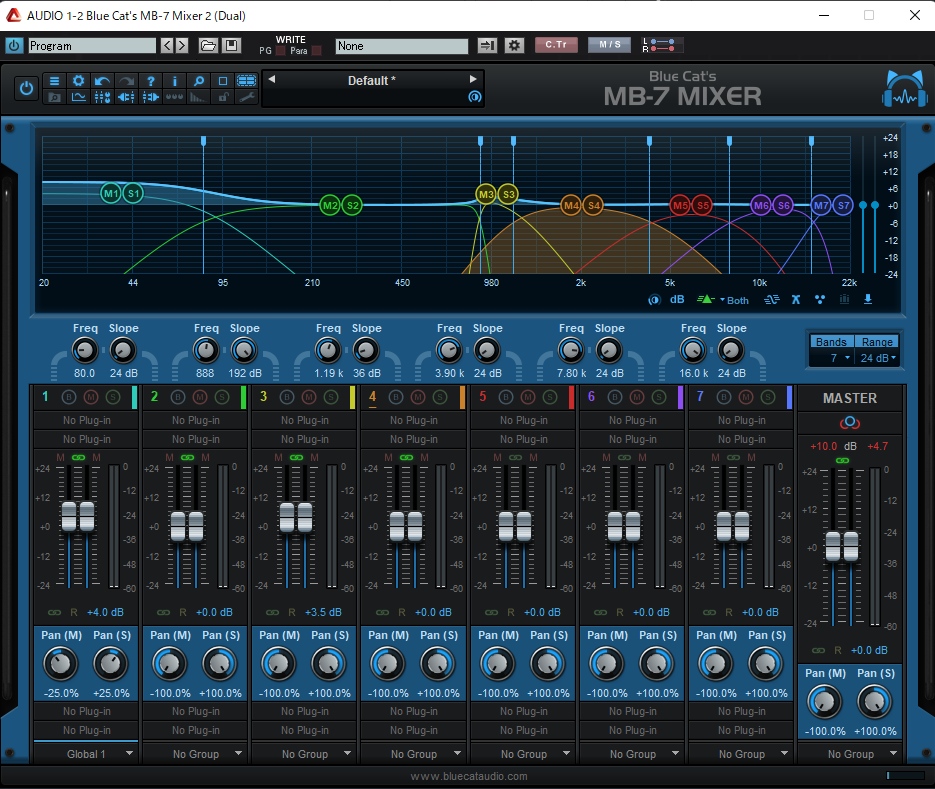Click the M4 band node on spectrum
The height and width of the screenshot is (789, 935).
pos(571,206)
